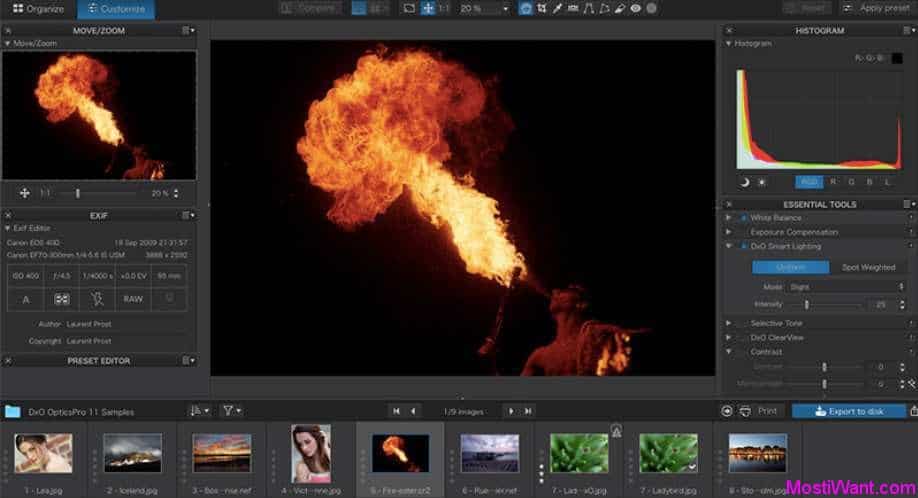The image size is (918, 498).
Task: Show only the R histogram channel
Action: tap(832, 182)
